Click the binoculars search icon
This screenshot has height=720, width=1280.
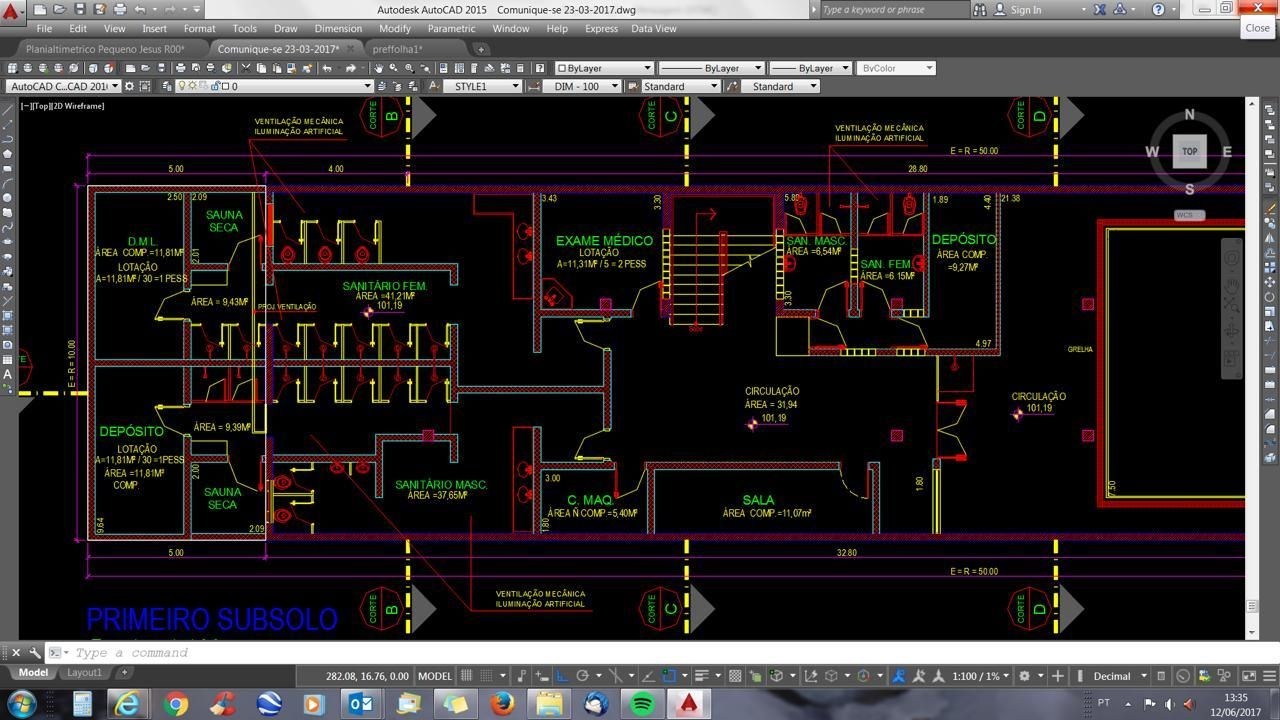(978, 9)
